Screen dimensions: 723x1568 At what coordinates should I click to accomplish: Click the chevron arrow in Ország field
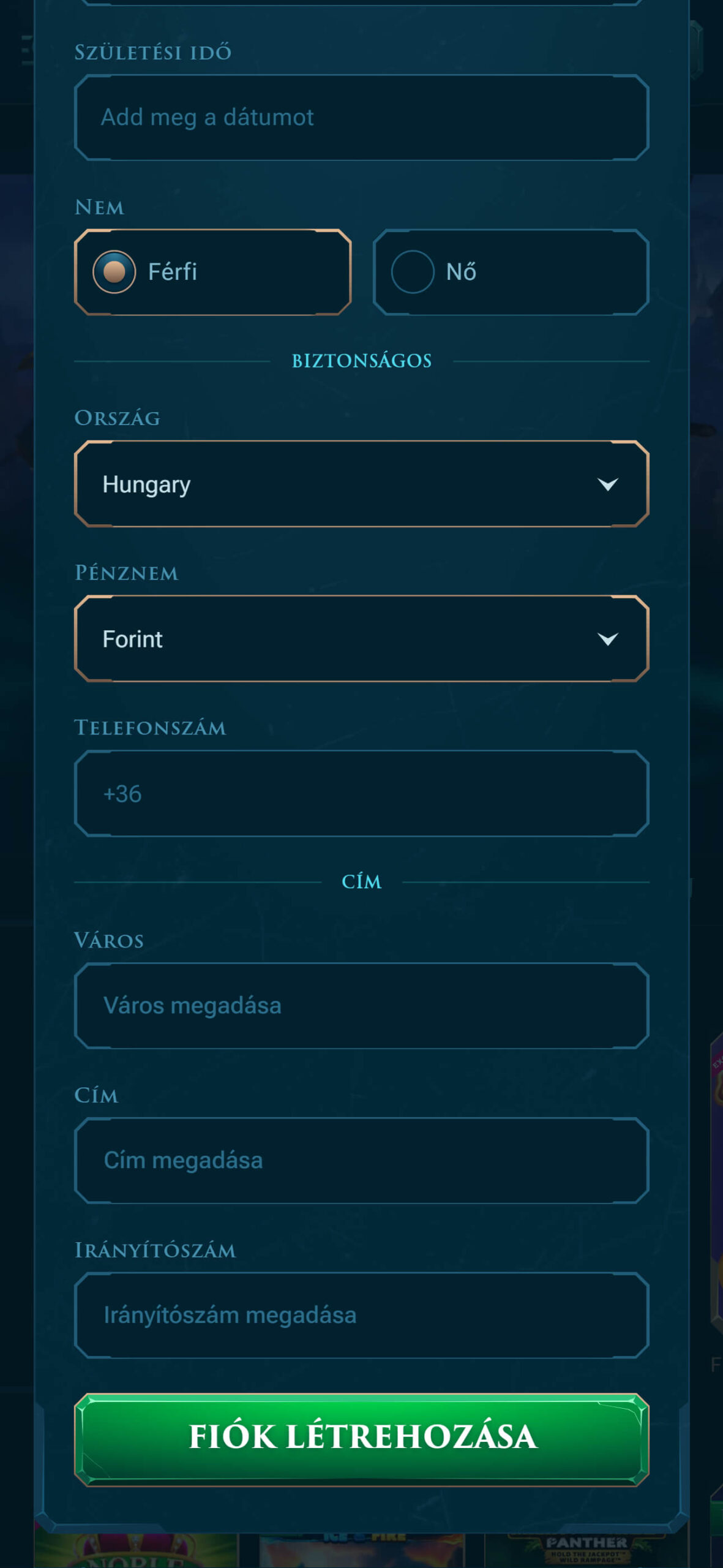607,484
